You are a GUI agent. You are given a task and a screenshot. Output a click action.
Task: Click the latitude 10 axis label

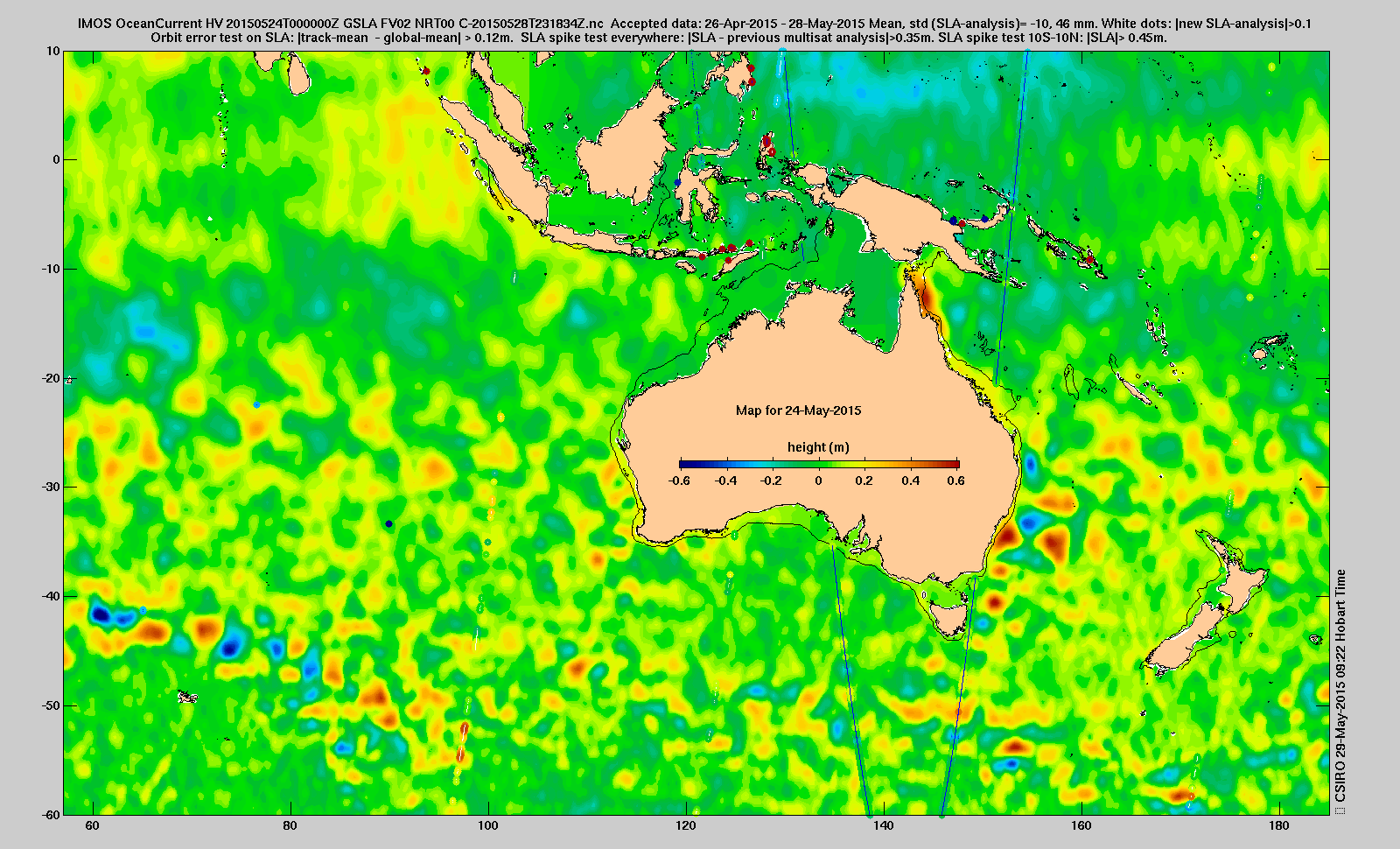pos(54,51)
